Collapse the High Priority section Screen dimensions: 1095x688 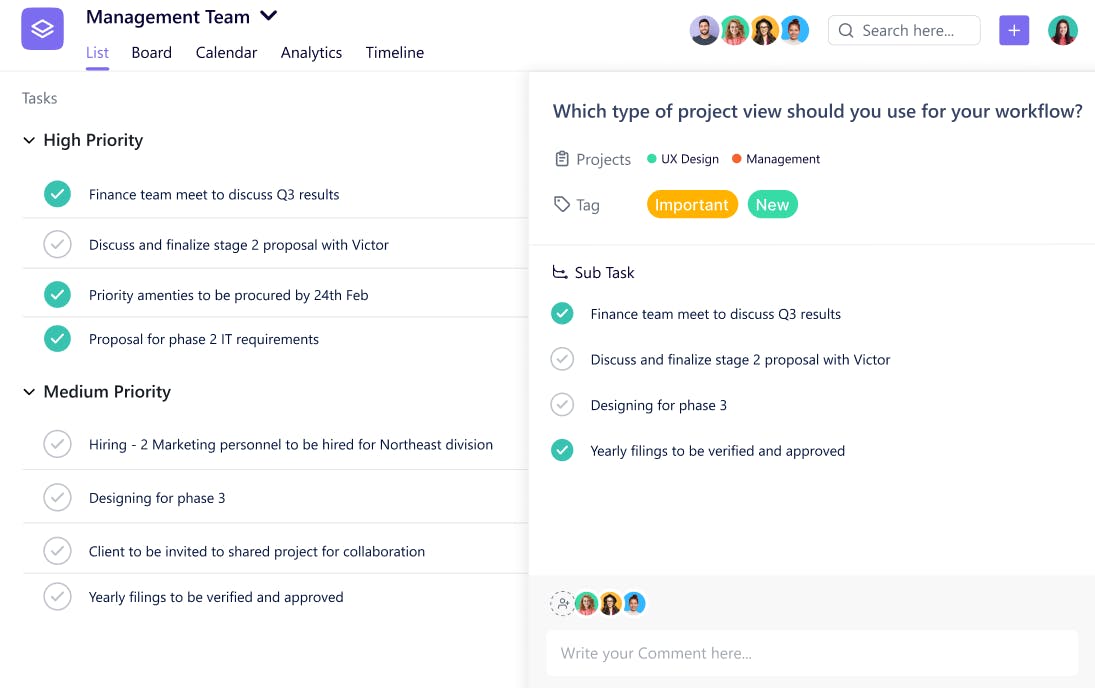coord(29,140)
